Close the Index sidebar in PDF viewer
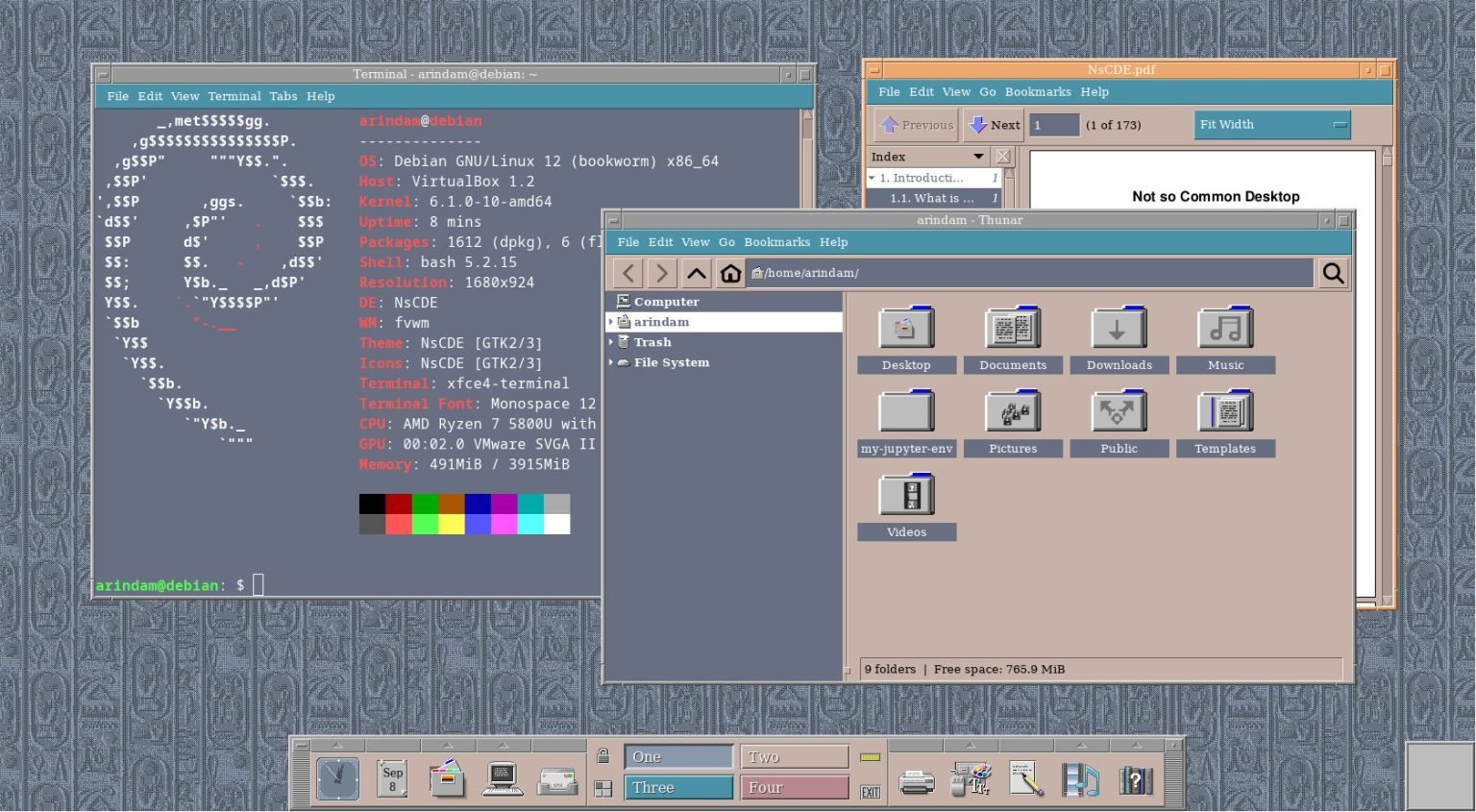1476x812 pixels. (x=1003, y=157)
